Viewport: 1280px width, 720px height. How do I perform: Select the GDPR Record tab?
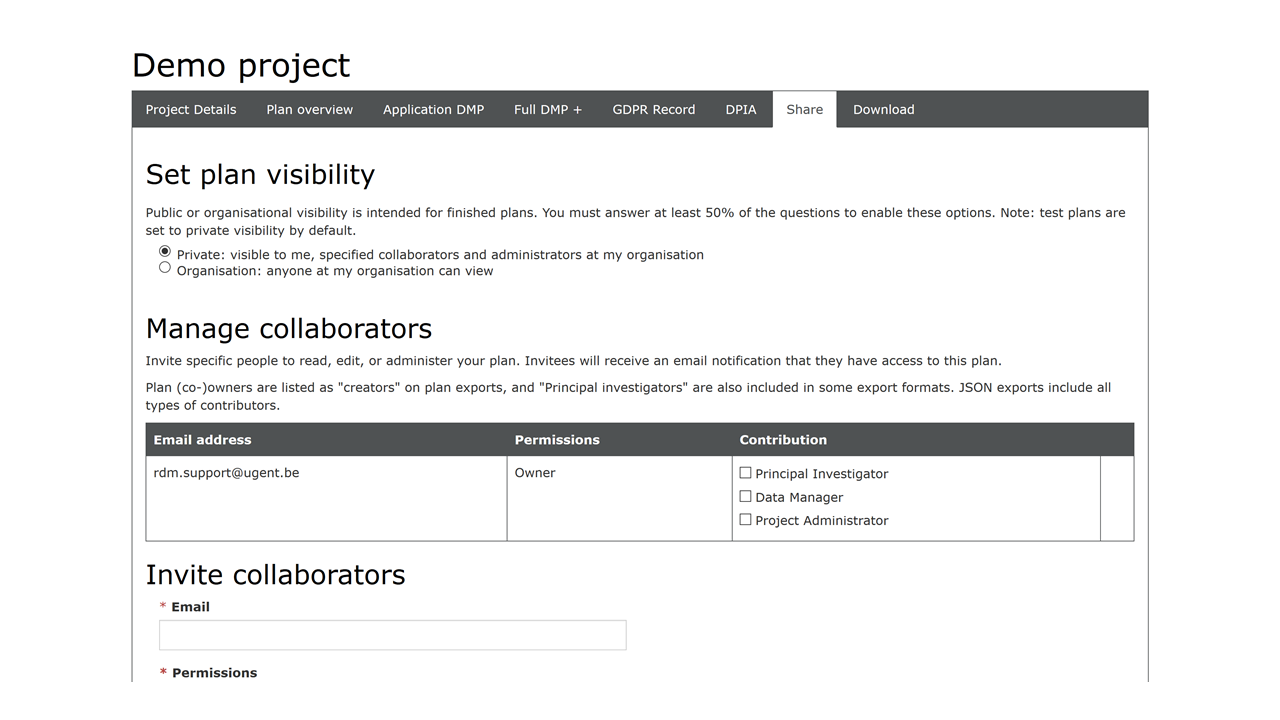tap(653, 110)
